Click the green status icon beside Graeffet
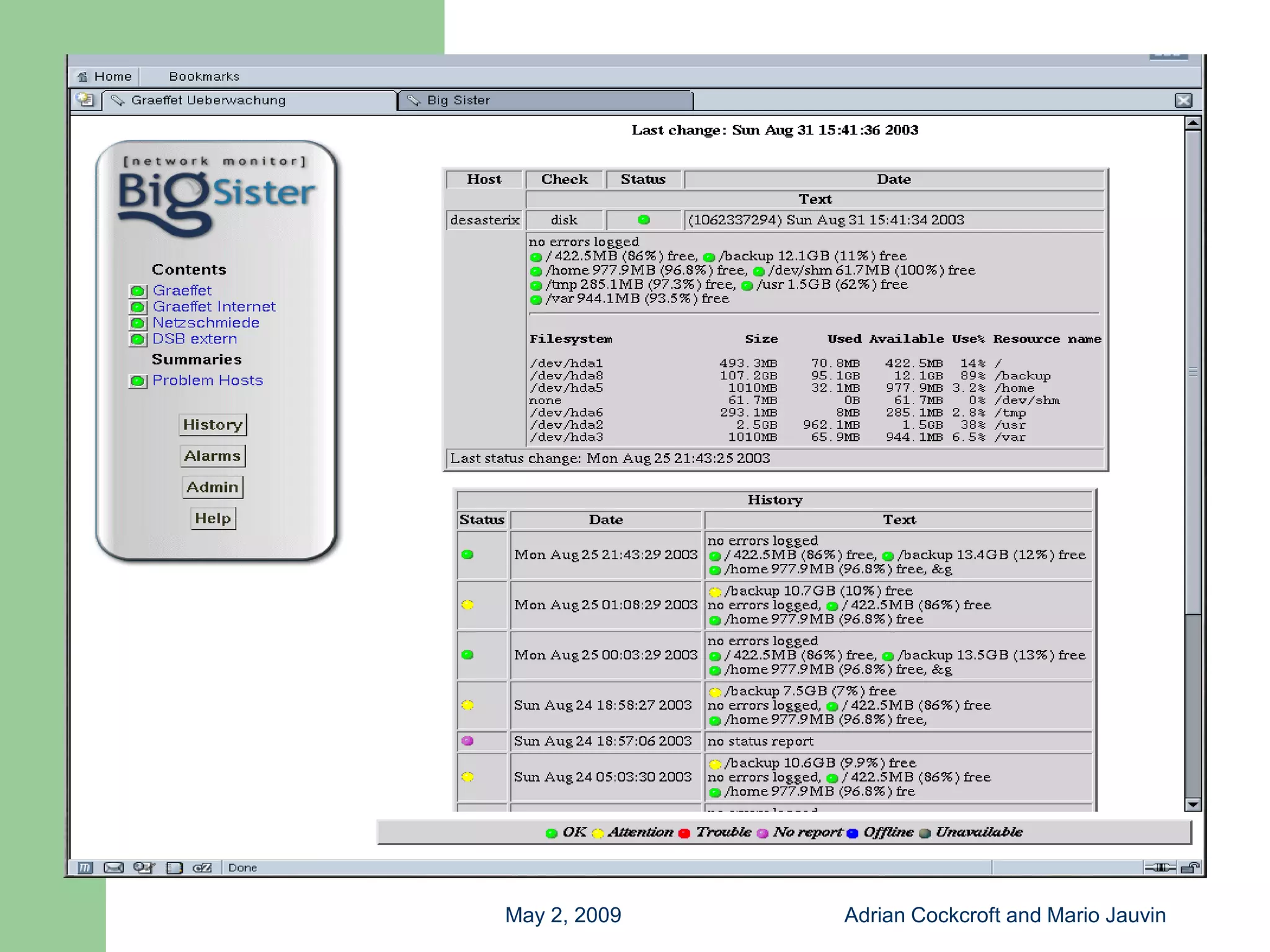Viewport: 1270px width, 952px height. [x=138, y=291]
